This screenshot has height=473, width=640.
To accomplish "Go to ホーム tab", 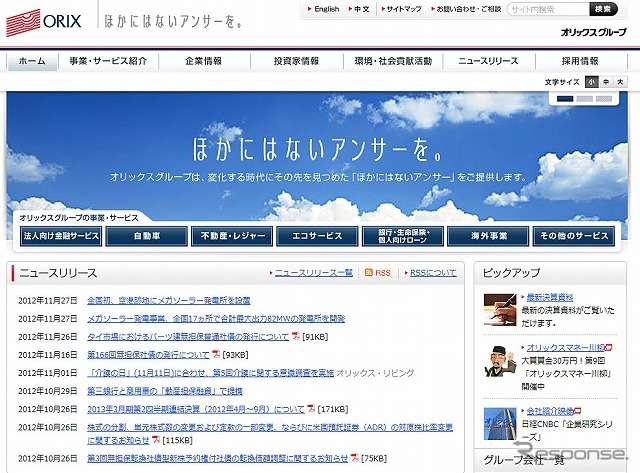I will click(32, 62).
